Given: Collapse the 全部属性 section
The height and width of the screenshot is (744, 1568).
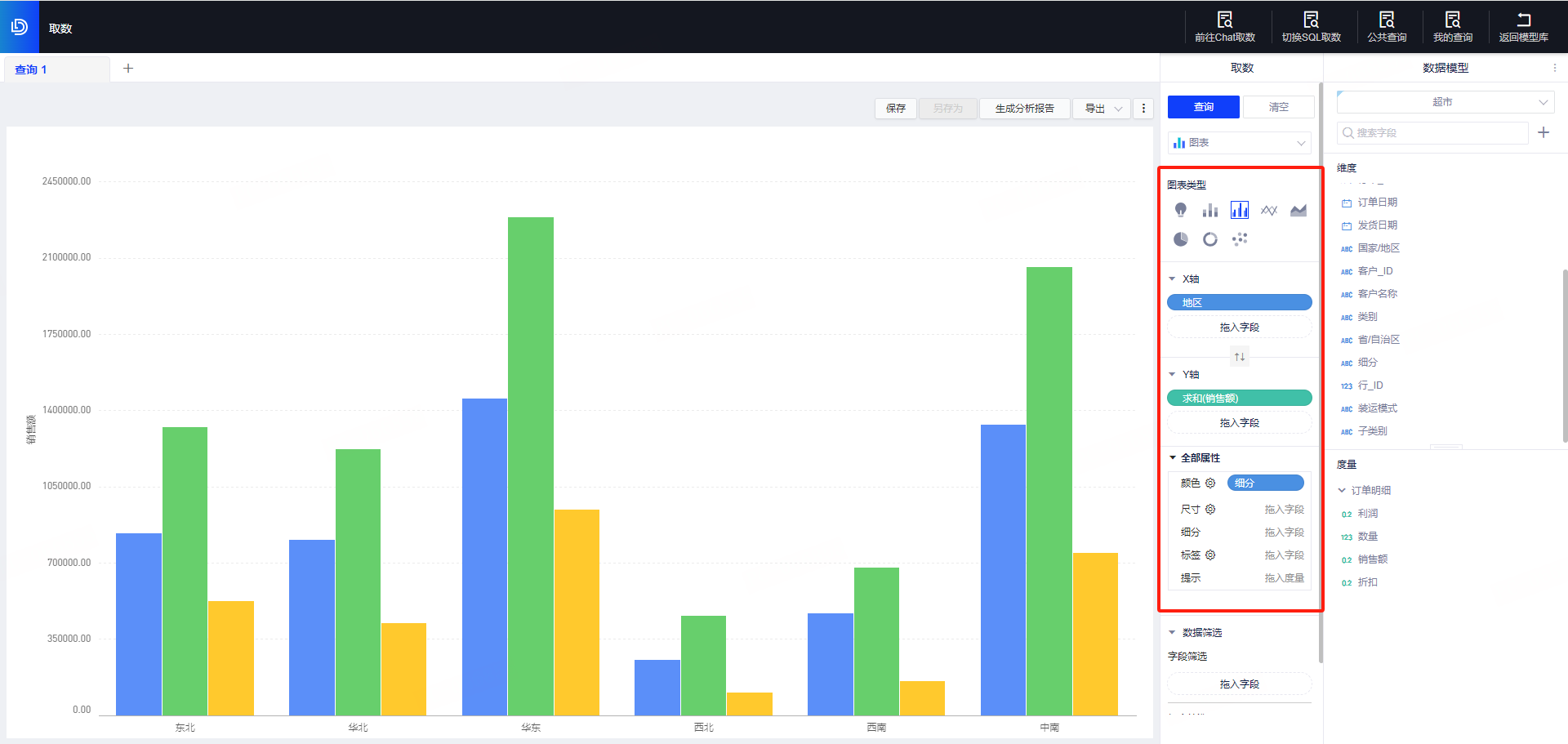Looking at the screenshot, I should tap(1173, 458).
